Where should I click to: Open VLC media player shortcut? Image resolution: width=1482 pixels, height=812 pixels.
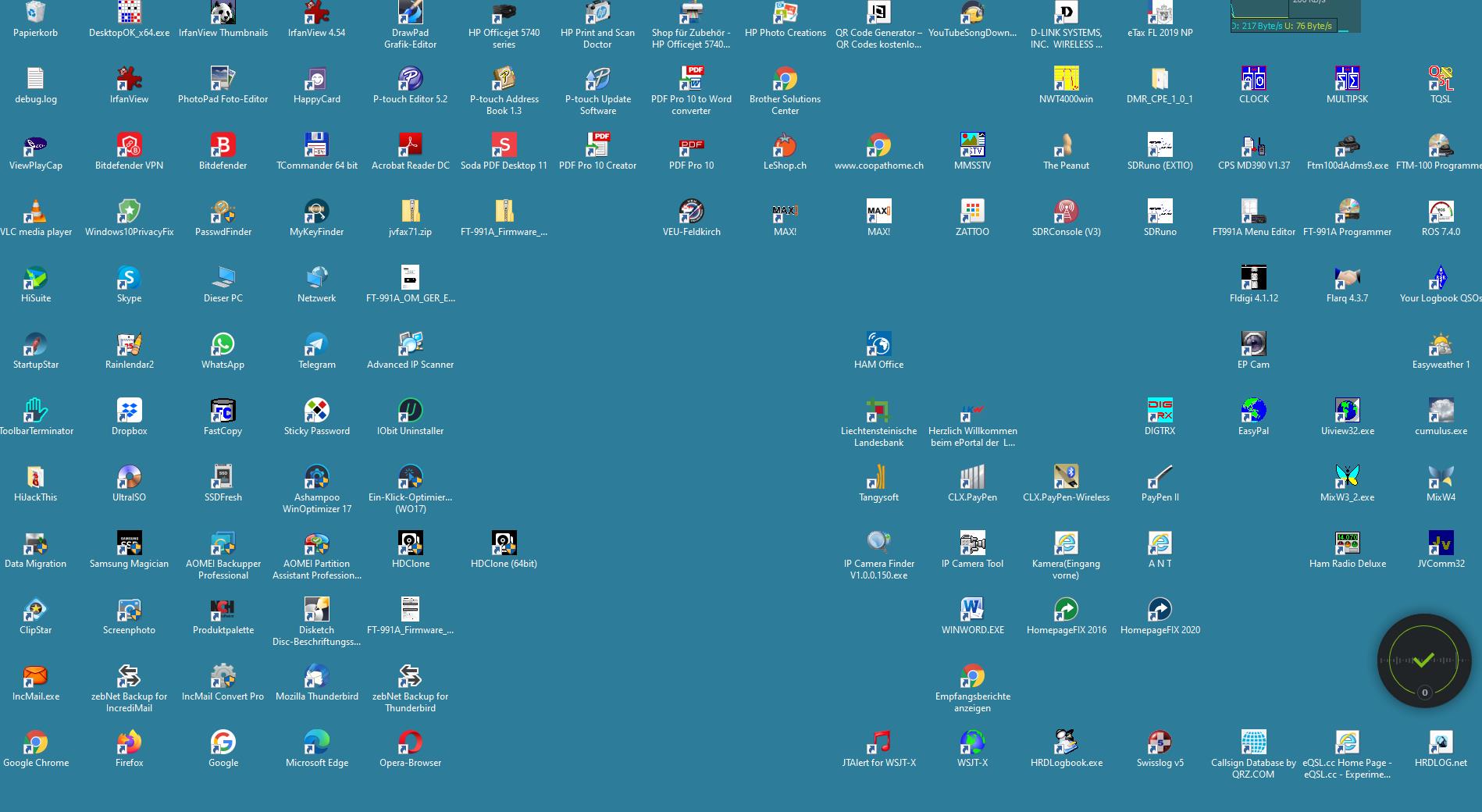pos(36,212)
